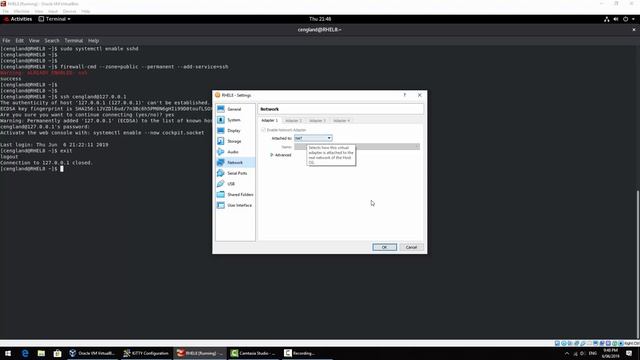Open File Explorer from taskbar

click(41, 353)
